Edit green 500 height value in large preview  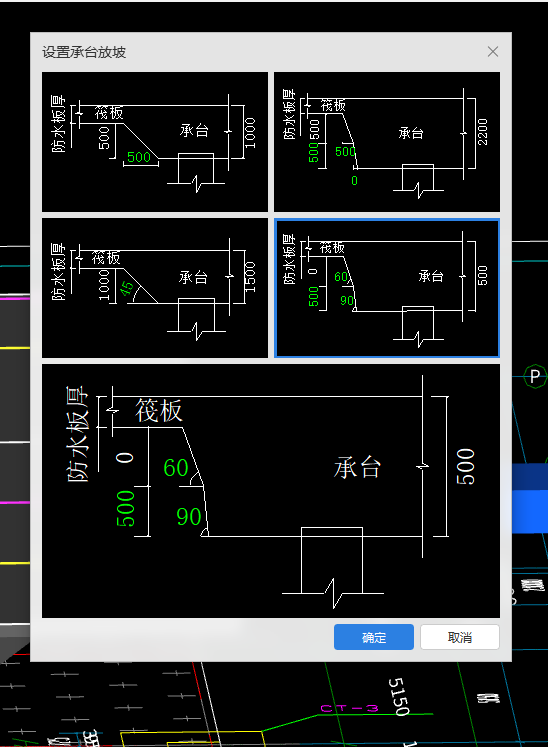(x=126, y=508)
